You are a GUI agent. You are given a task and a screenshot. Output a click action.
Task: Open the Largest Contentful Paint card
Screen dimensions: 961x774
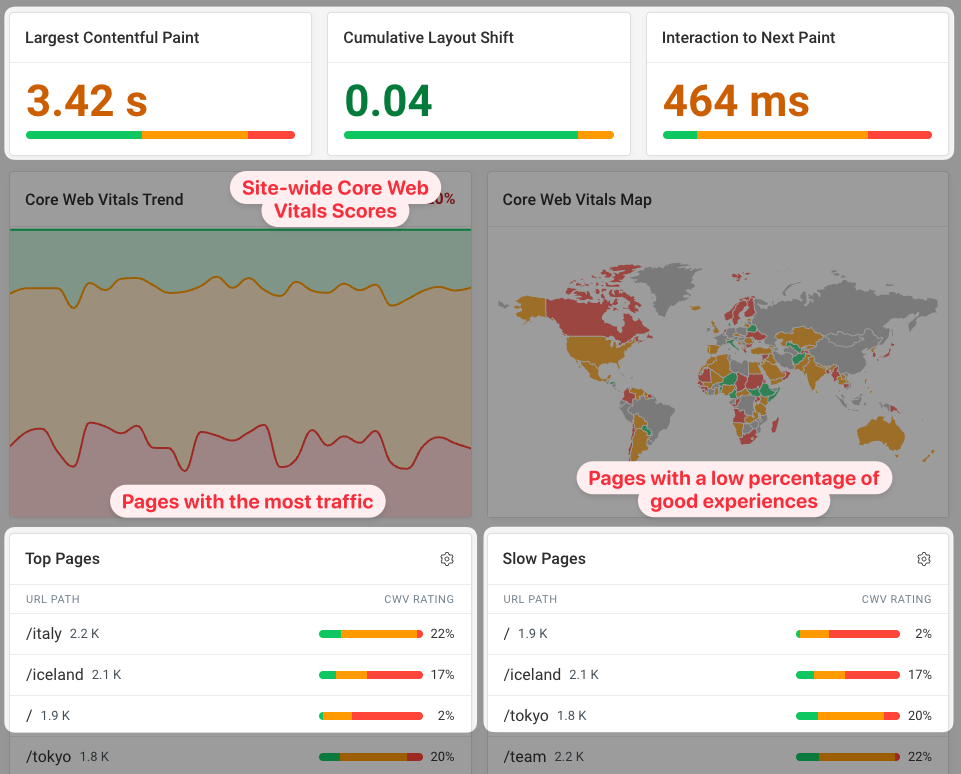160,84
